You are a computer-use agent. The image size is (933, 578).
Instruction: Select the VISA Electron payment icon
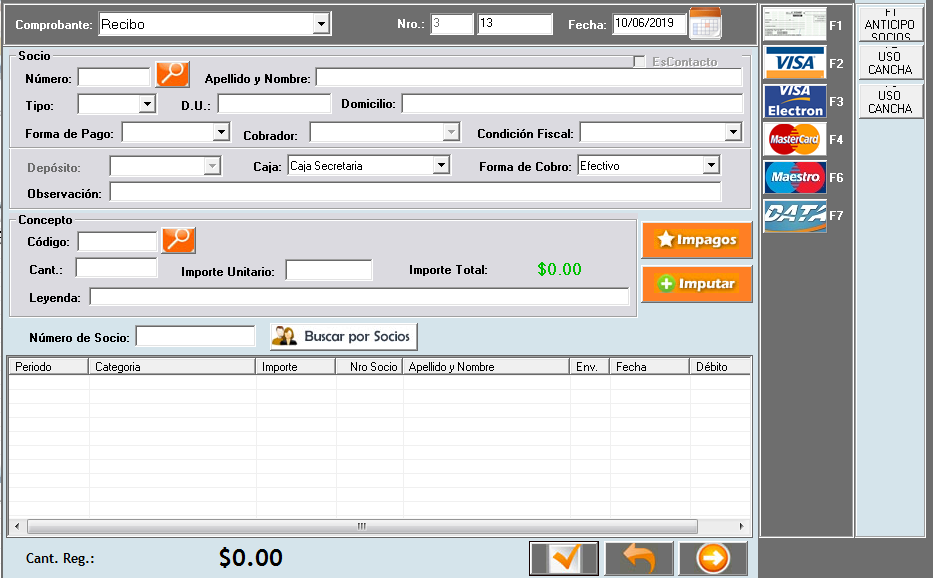[794, 101]
